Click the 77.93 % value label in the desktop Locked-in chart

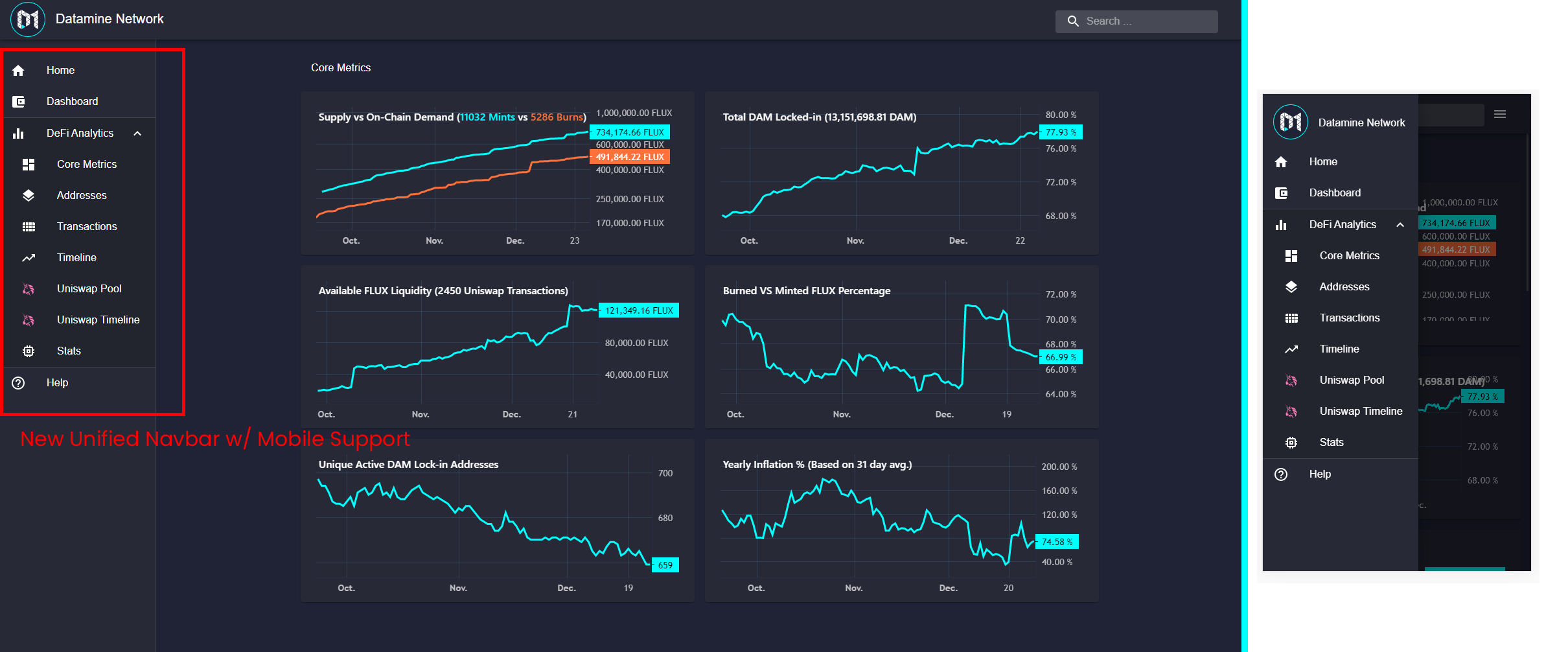click(1061, 132)
